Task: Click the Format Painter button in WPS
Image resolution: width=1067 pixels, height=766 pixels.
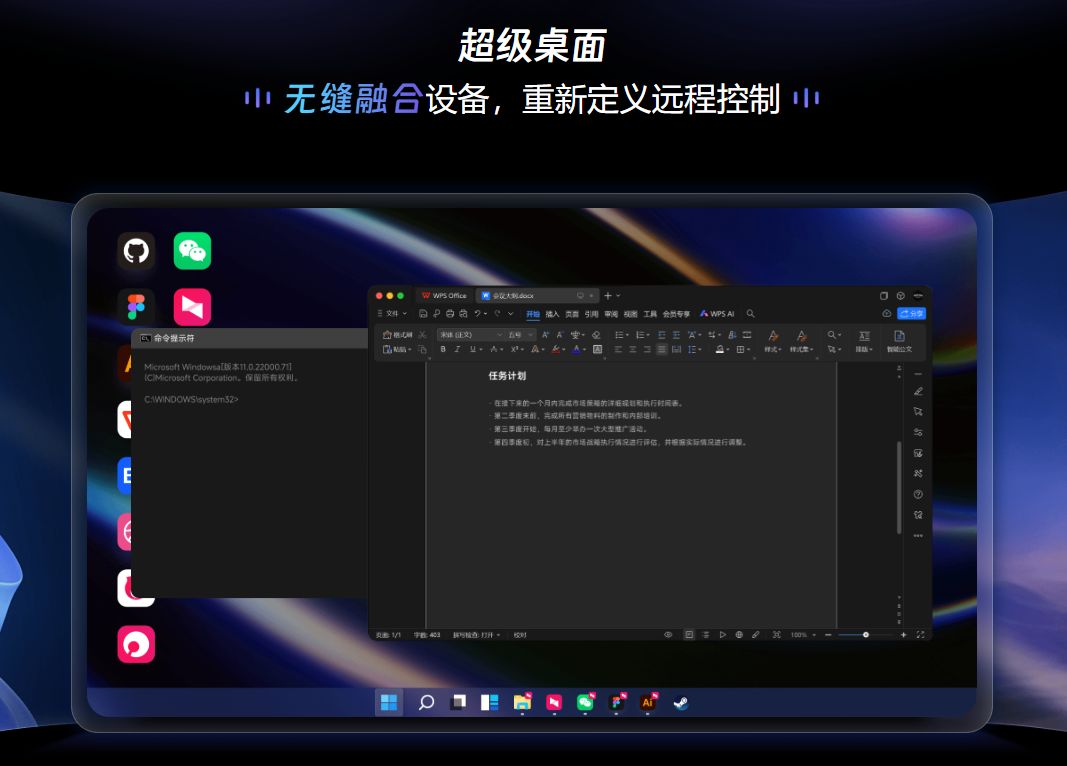Action: tap(398, 335)
